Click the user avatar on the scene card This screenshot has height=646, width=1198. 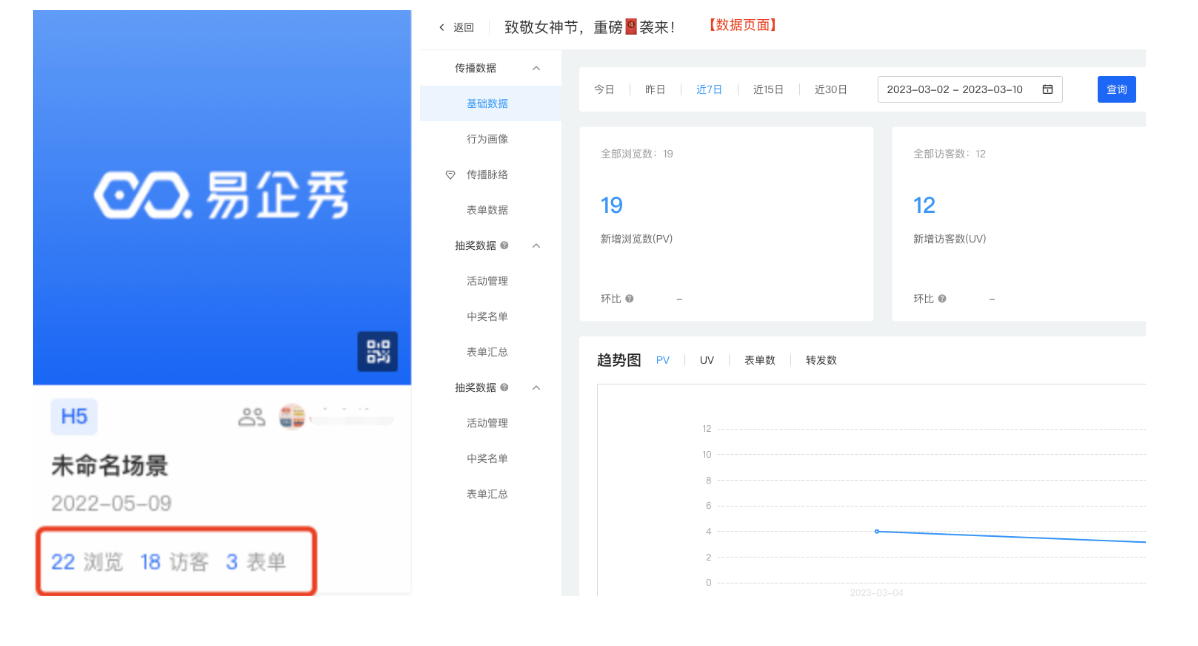292,417
